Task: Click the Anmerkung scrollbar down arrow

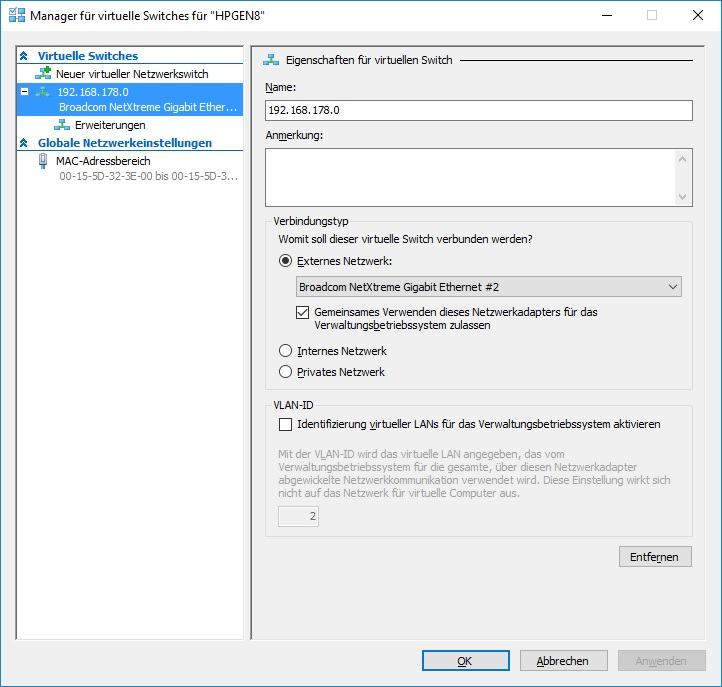Action: [x=682, y=197]
